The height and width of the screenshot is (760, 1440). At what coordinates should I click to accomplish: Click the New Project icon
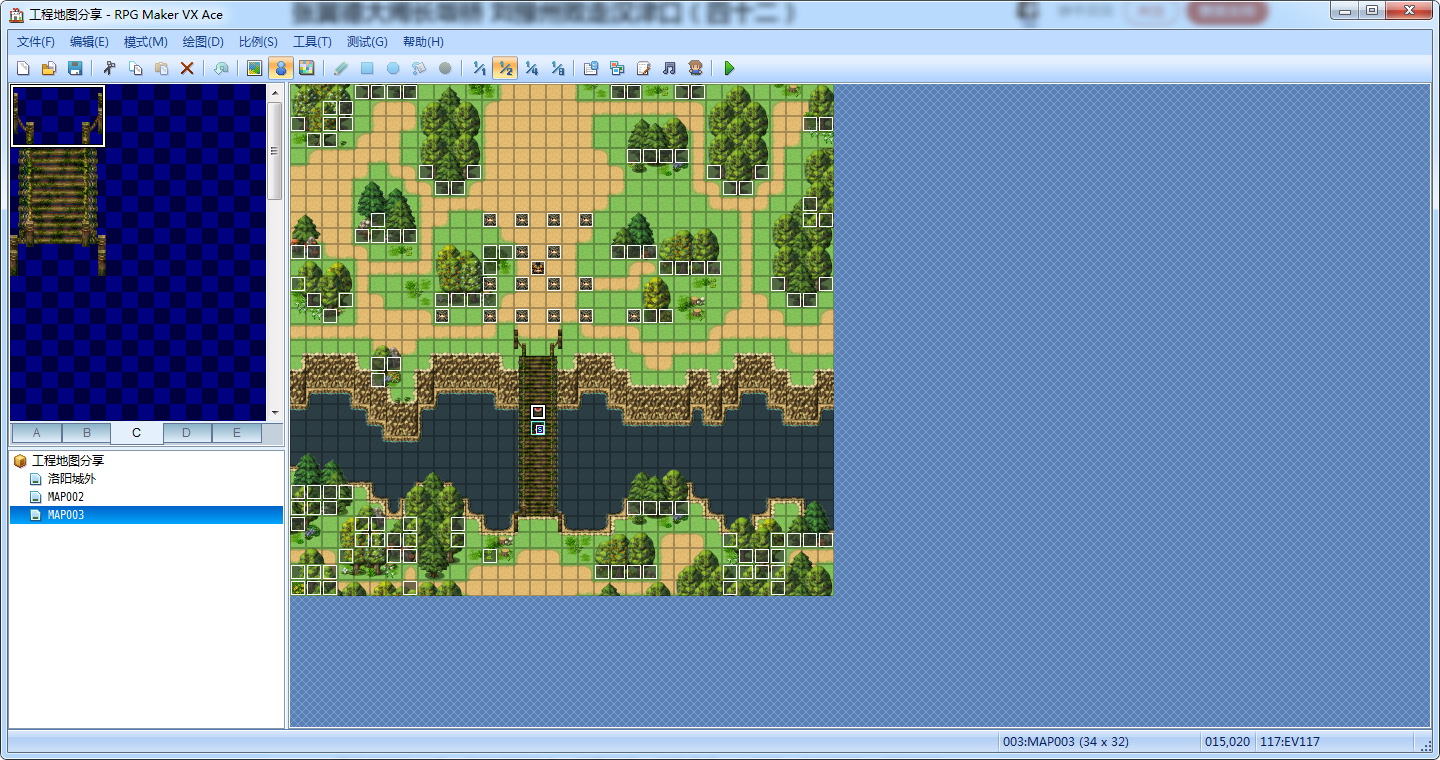pos(22,68)
